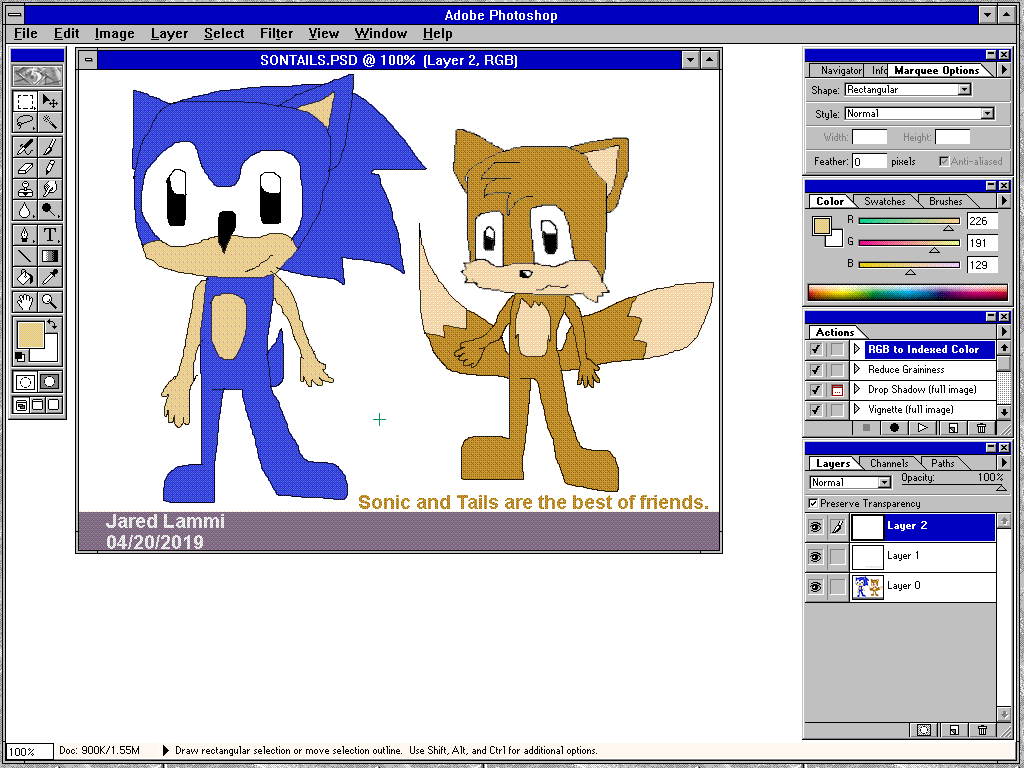Select the Eyedropper tool
1024x768 pixels.
50,277
